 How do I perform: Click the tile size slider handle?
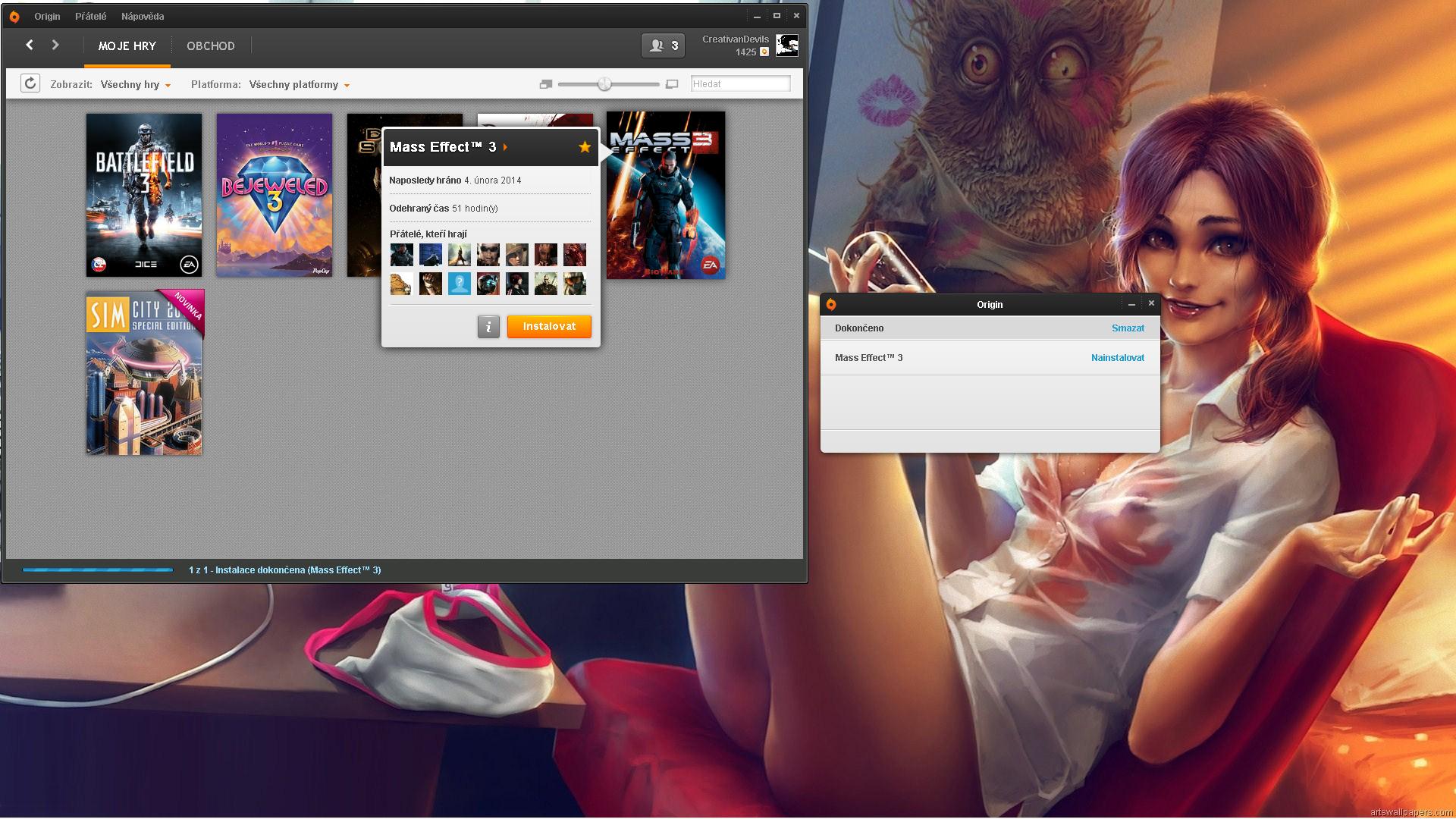(x=604, y=84)
